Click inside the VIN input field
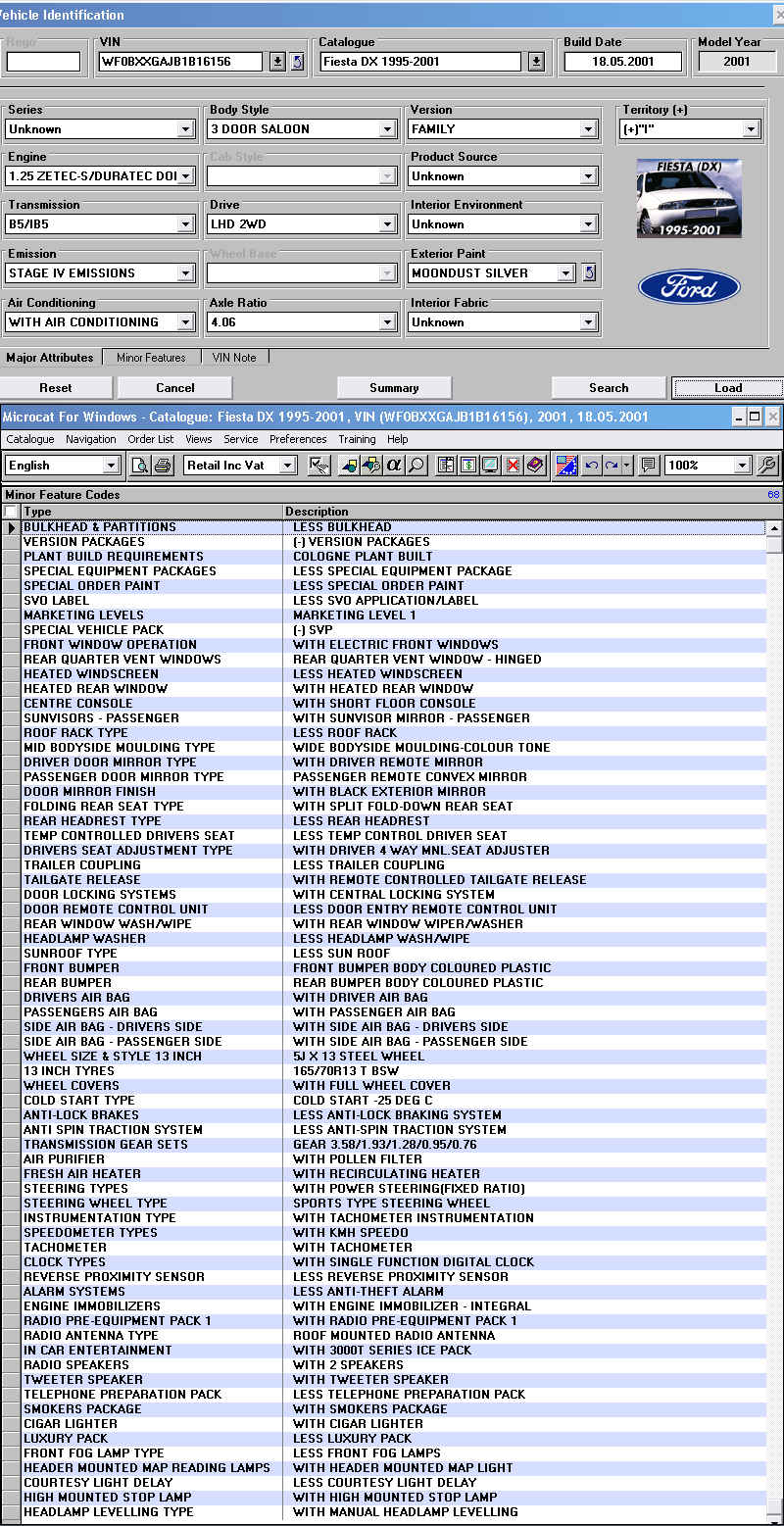This screenshot has height=1526, width=784. click(x=180, y=62)
